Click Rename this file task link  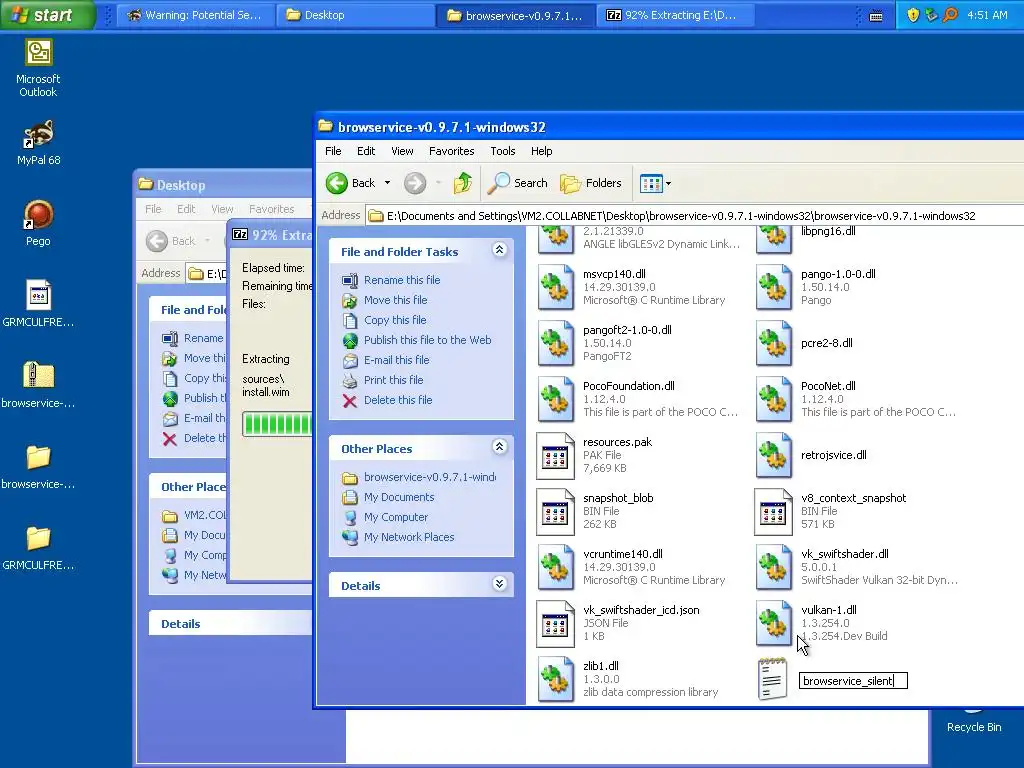click(402, 280)
